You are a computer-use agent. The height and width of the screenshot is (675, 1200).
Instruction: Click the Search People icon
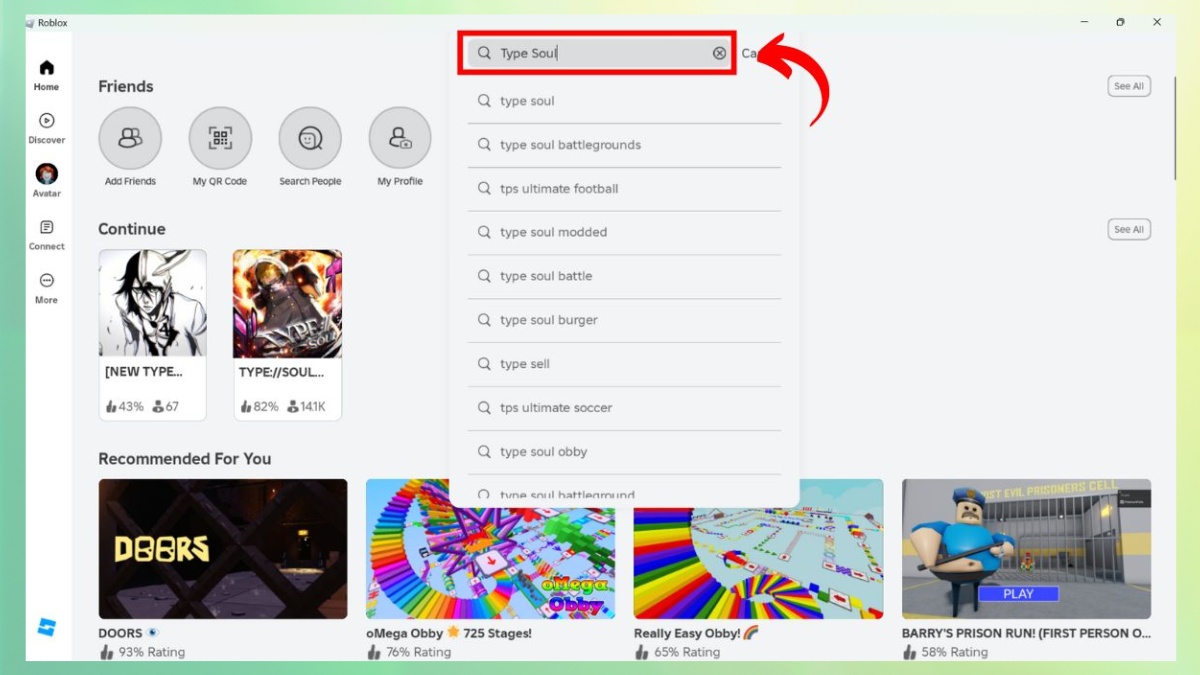tap(310, 139)
